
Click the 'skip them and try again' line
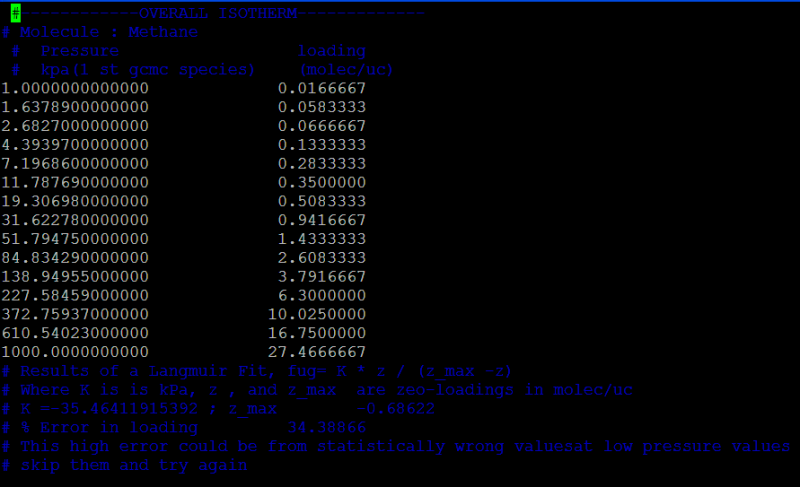(124, 466)
